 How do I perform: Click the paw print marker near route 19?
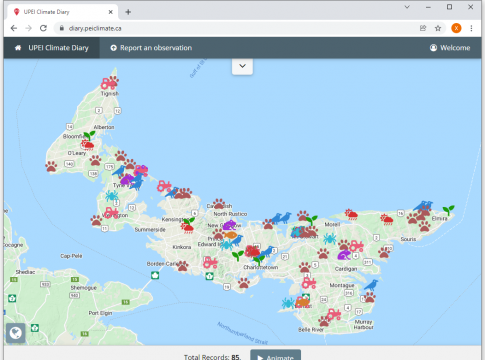coord(244,283)
